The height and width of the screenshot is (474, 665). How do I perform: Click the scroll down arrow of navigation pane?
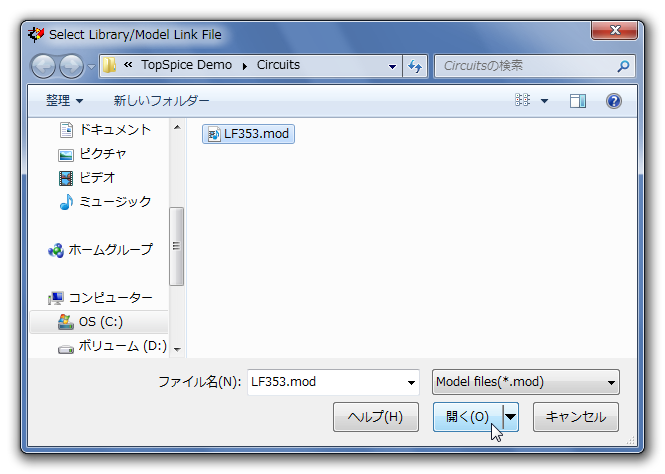coord(177,350)
